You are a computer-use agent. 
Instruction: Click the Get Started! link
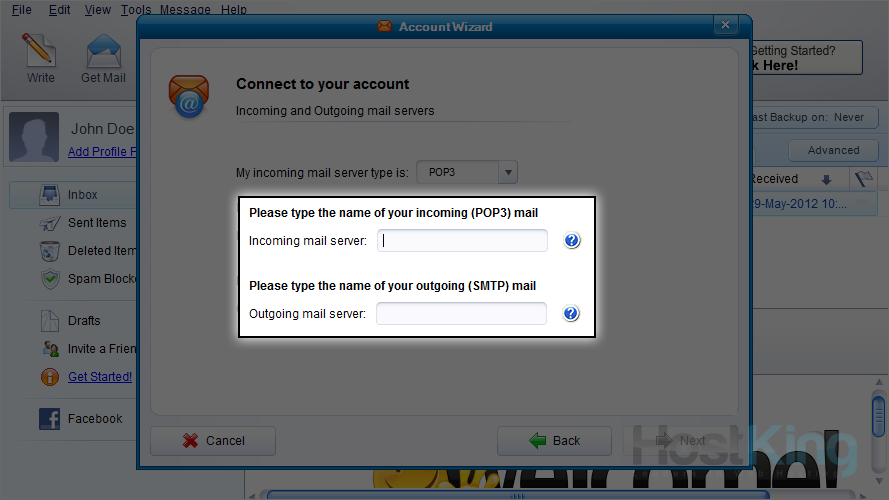point(99,377)
